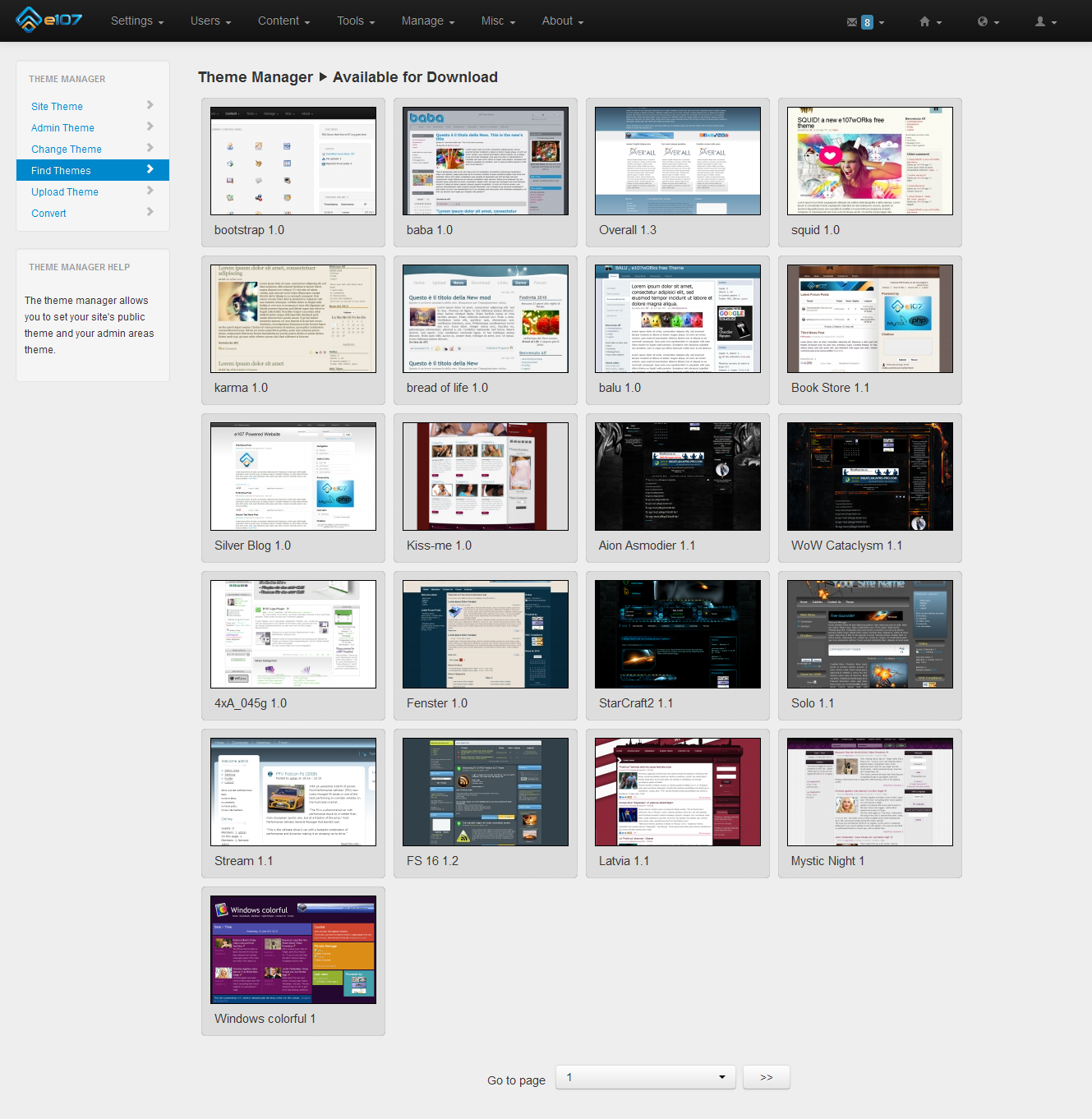Select the Stream 1.1 theme thumbnail
This screenshot has width=1092, height=1119.
293,792
